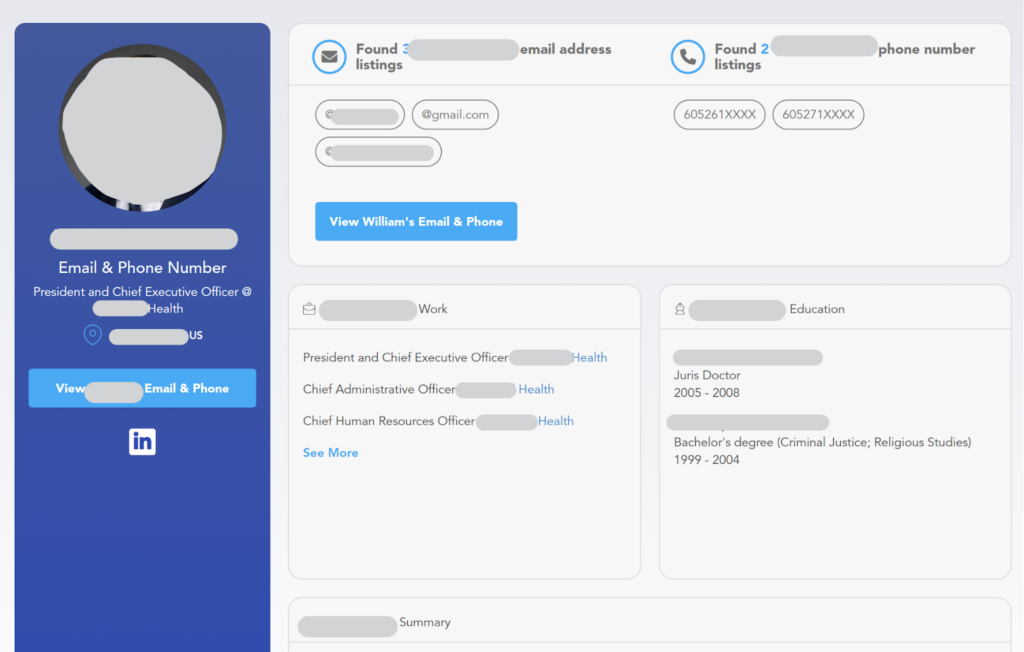Click the Education panel header
The width and height of the screenshot is (1024, 652).
(x=817, y=309)
